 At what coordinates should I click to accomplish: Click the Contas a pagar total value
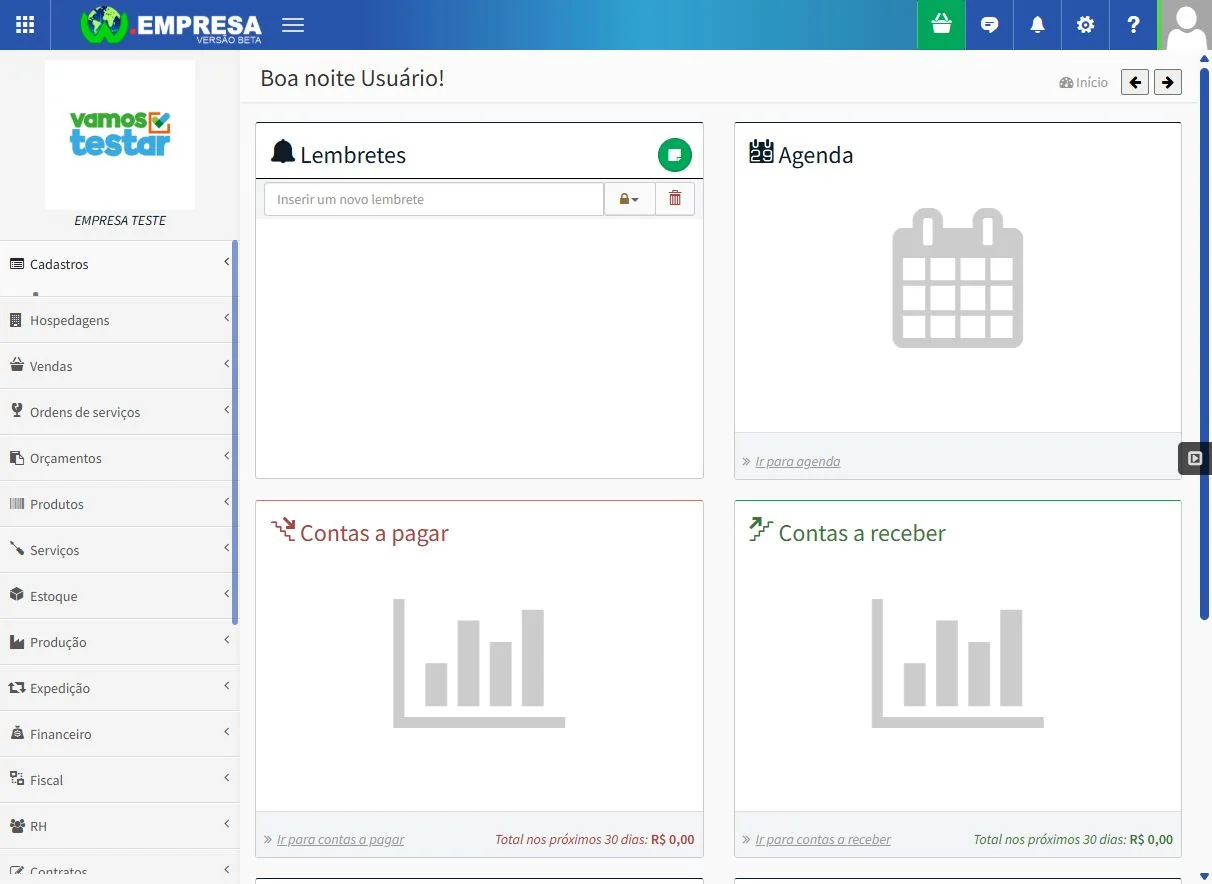pyautogui.click(x=672, y=840)
